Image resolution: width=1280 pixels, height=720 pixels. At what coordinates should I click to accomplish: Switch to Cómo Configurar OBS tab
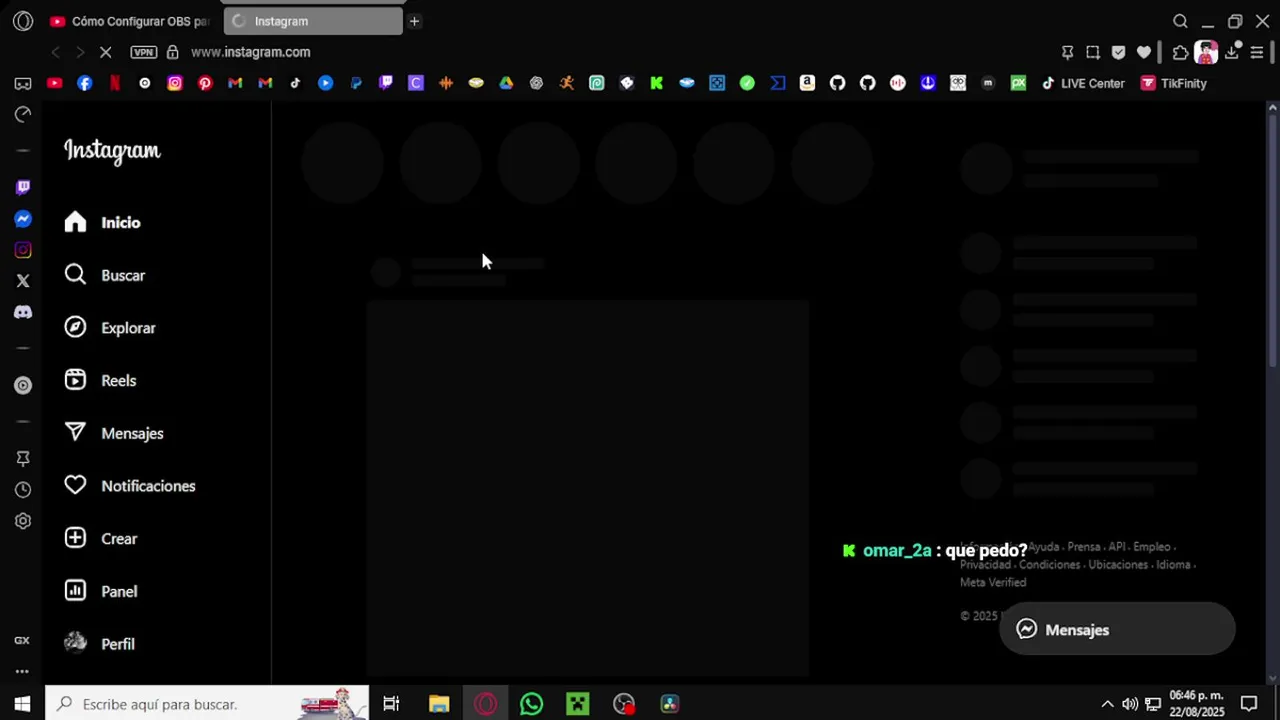[x=130, y=21]
